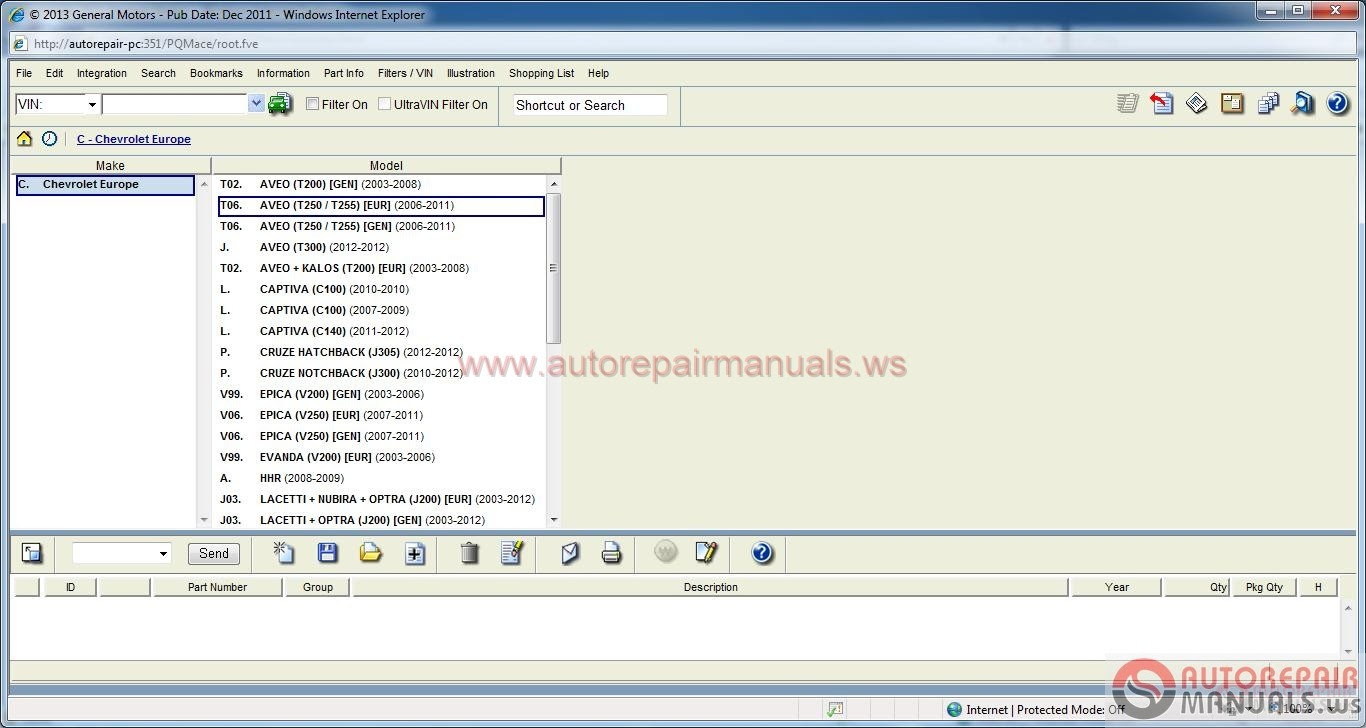
Task: Click the green car vehicle lookup icon
Action: [280, 104]
